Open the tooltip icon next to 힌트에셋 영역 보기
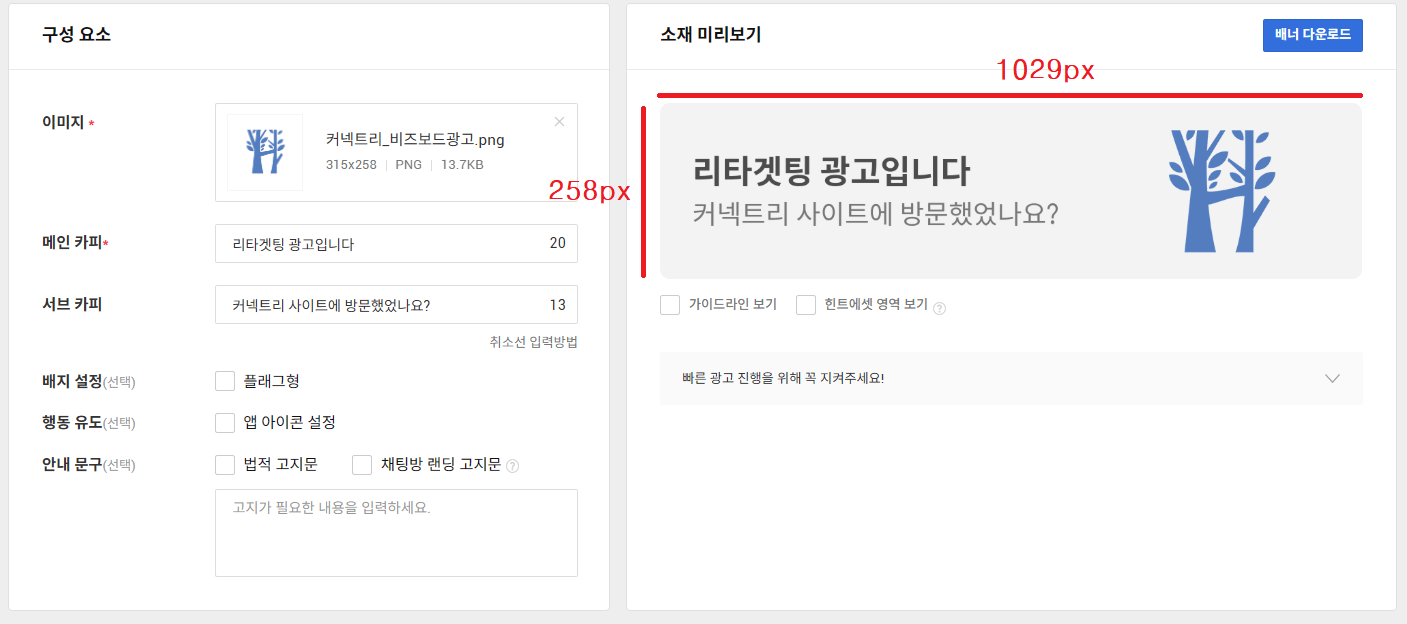1407x624 pixels. pos(938,305)
